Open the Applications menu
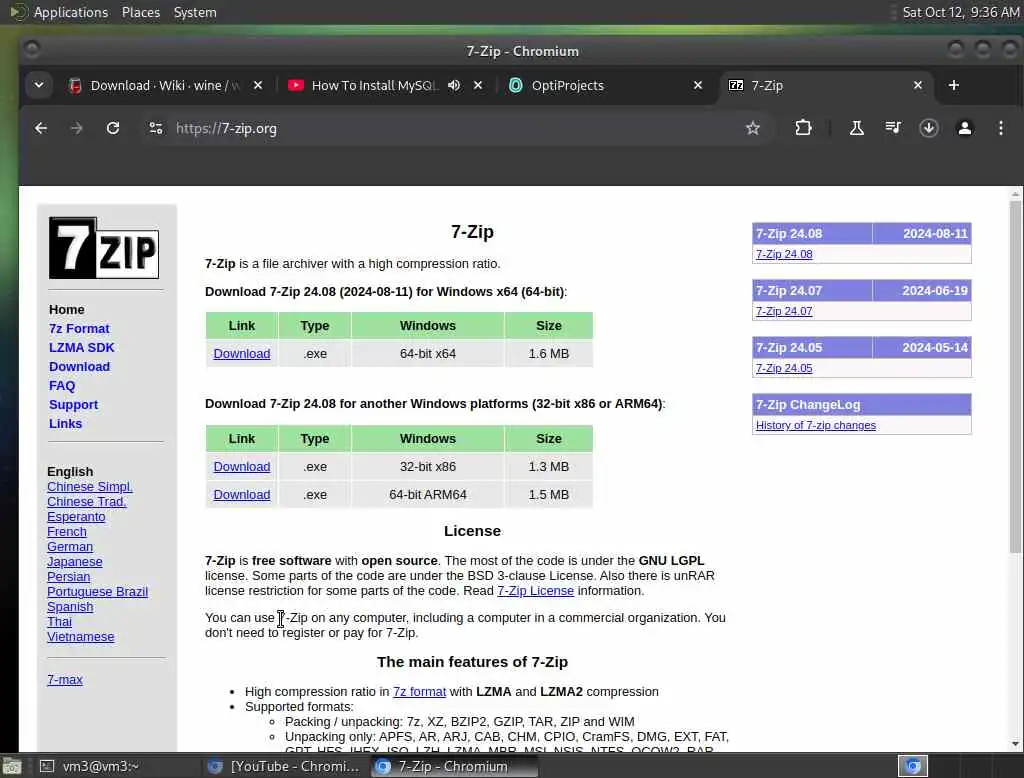The image size is (1024, 778). [71, 12]
